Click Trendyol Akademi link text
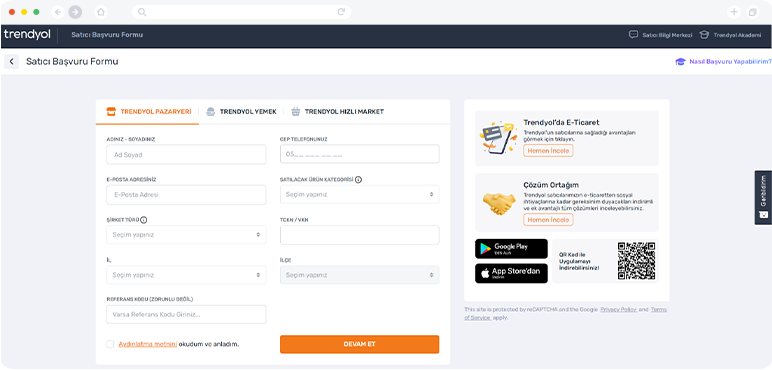Image resolution: width=772 pixels, height=370 pixels. click(737, 35)
